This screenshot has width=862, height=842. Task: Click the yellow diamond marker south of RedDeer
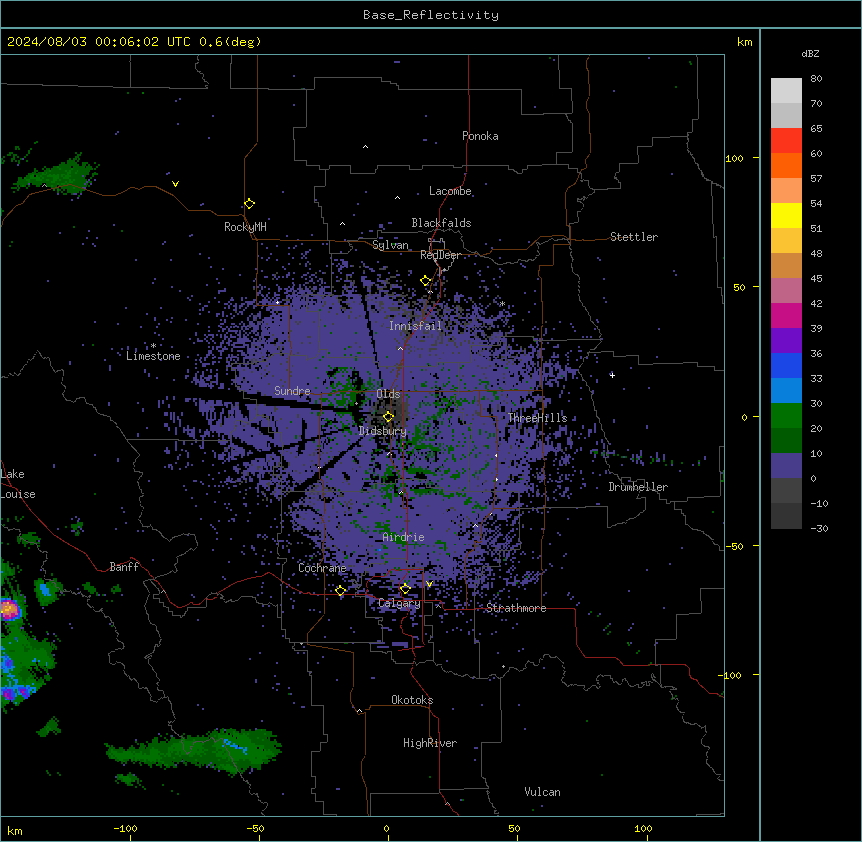tap(426, 281)
